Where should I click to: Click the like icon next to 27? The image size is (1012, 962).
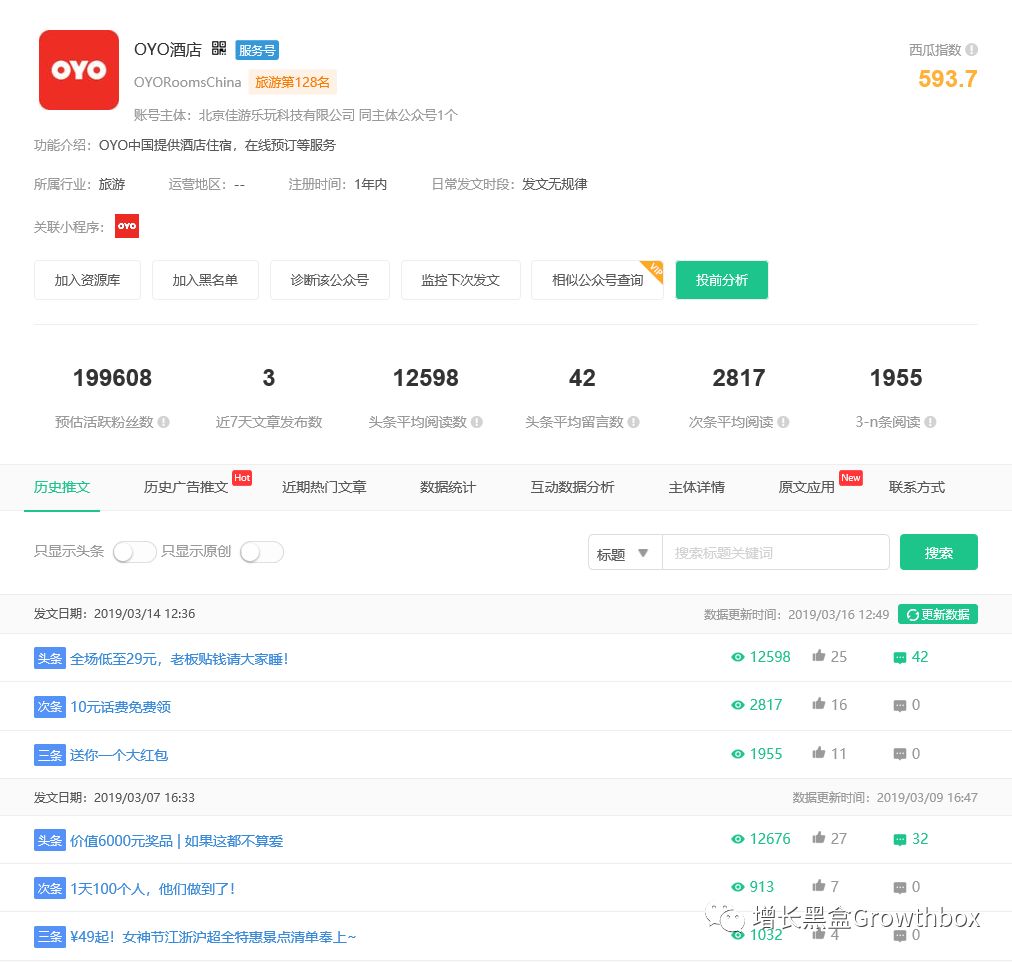pos(818,837)
